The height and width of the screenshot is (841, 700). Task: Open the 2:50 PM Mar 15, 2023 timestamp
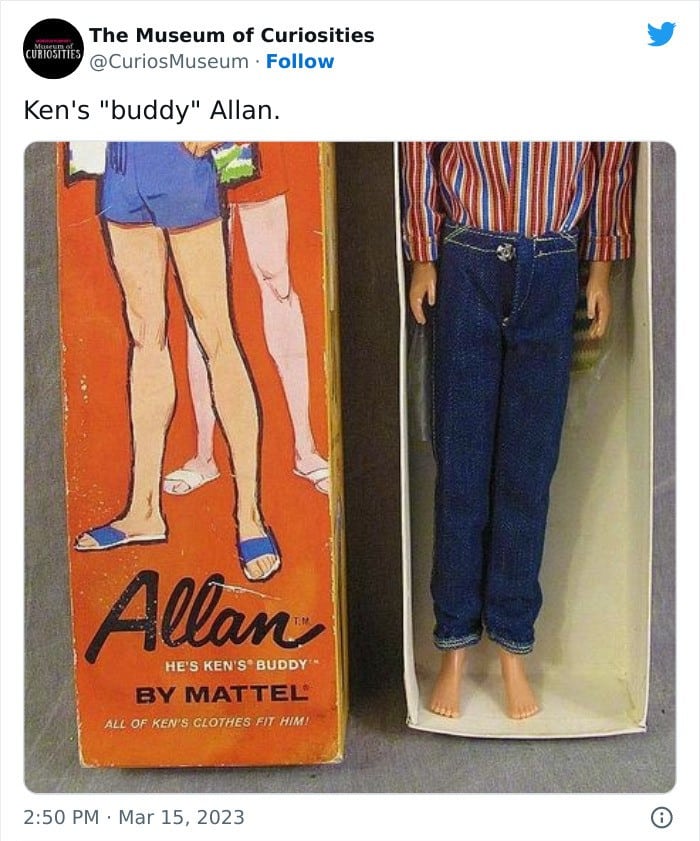point(134,817)
